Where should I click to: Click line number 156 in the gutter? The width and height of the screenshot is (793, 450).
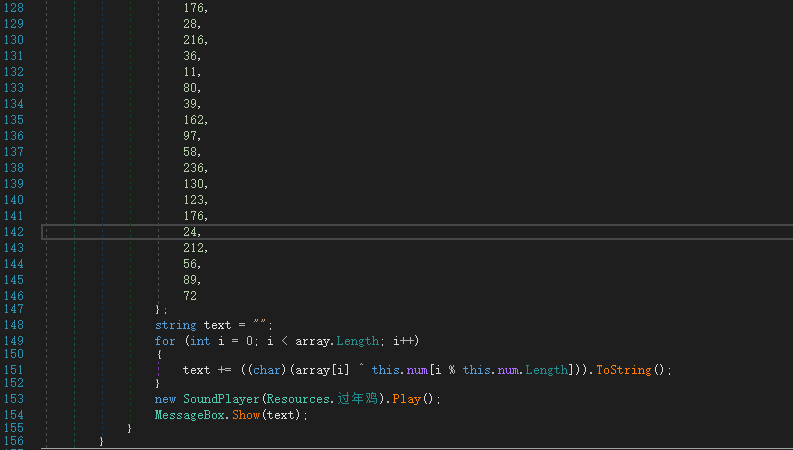[13, 441]
